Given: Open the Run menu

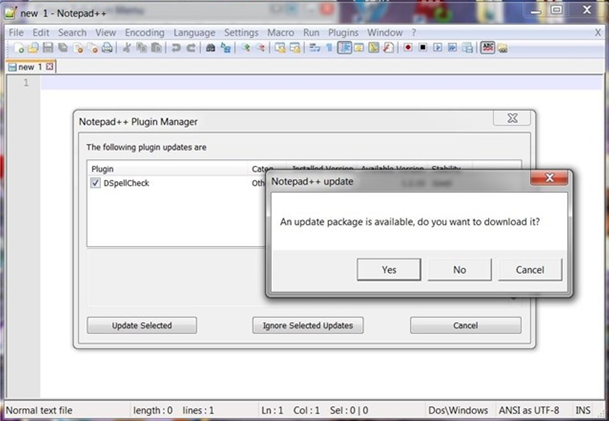Looking at the screenshot, I should click(311, 33).
